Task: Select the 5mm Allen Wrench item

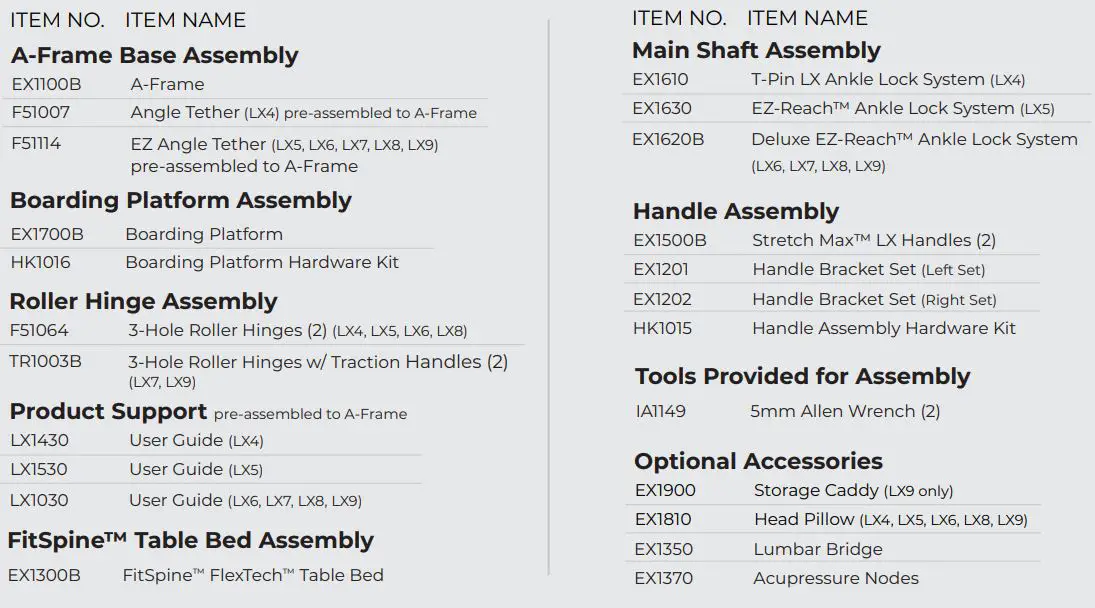Action: (845, 411)
